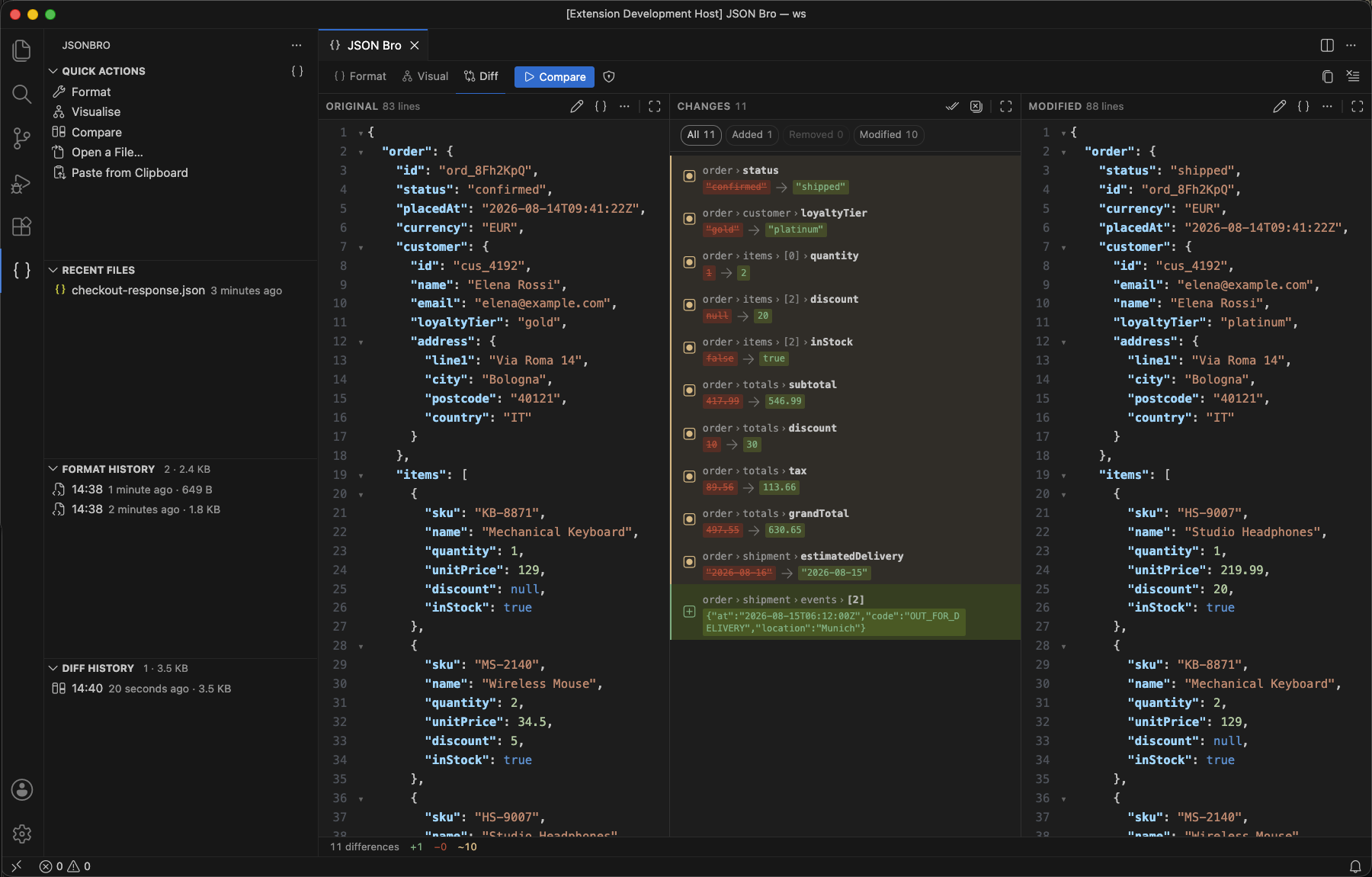This screenshot has height=877, width=1372.
Task: Open Run and Debug view
Action: click(22, 183)
